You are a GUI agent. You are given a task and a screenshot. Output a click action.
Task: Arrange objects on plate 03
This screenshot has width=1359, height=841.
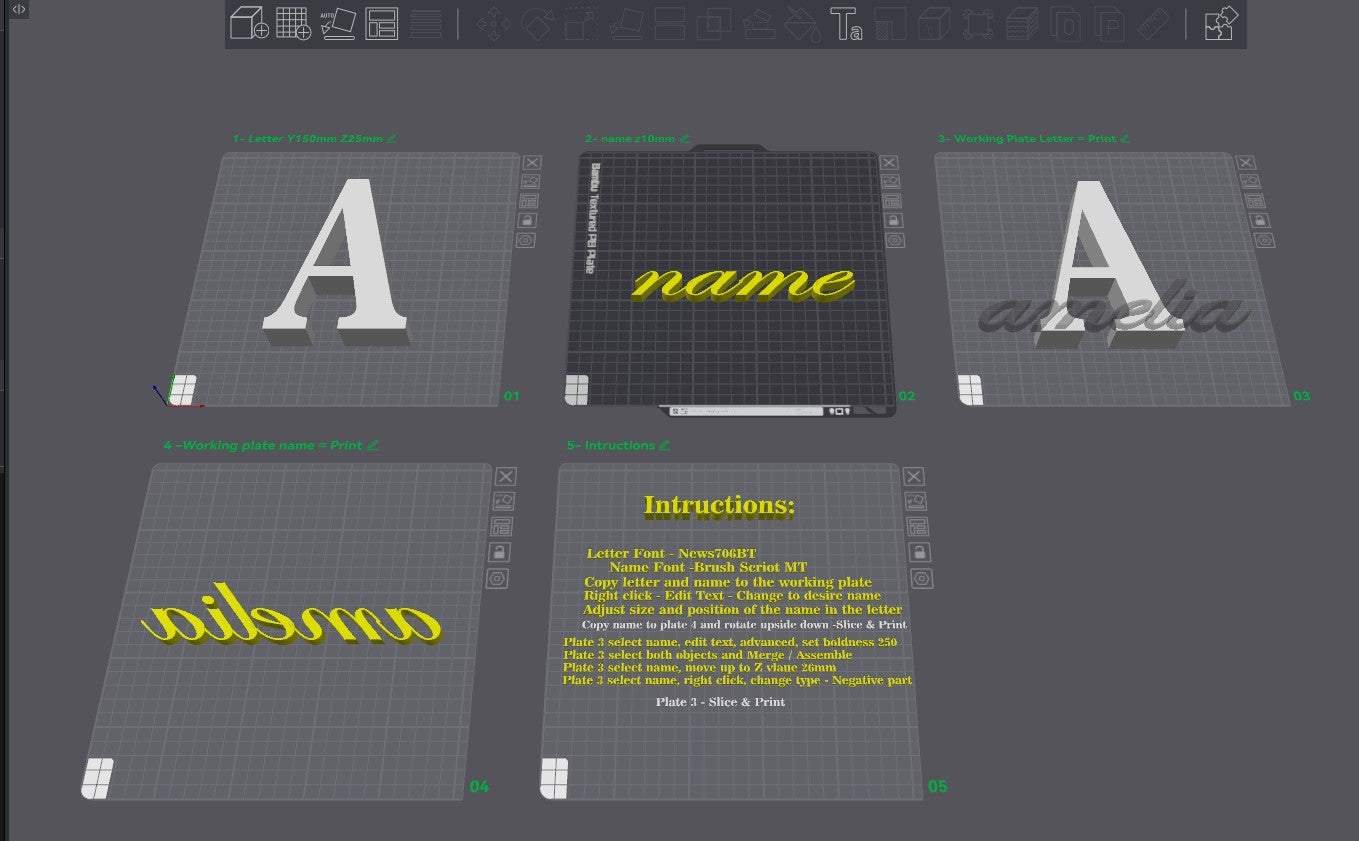click(1256, 201)
